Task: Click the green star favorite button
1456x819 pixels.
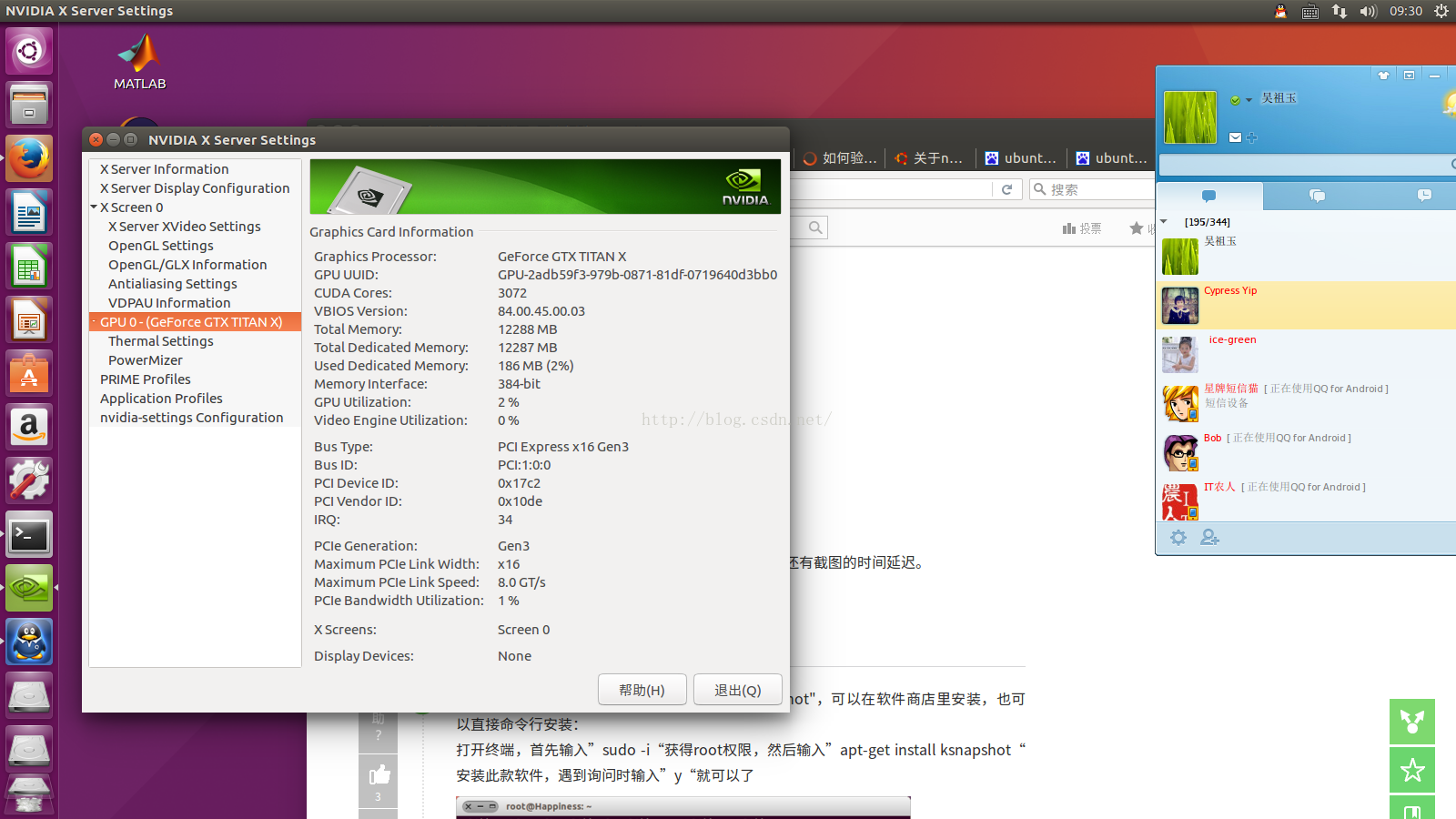Action: pos(1412,771)
